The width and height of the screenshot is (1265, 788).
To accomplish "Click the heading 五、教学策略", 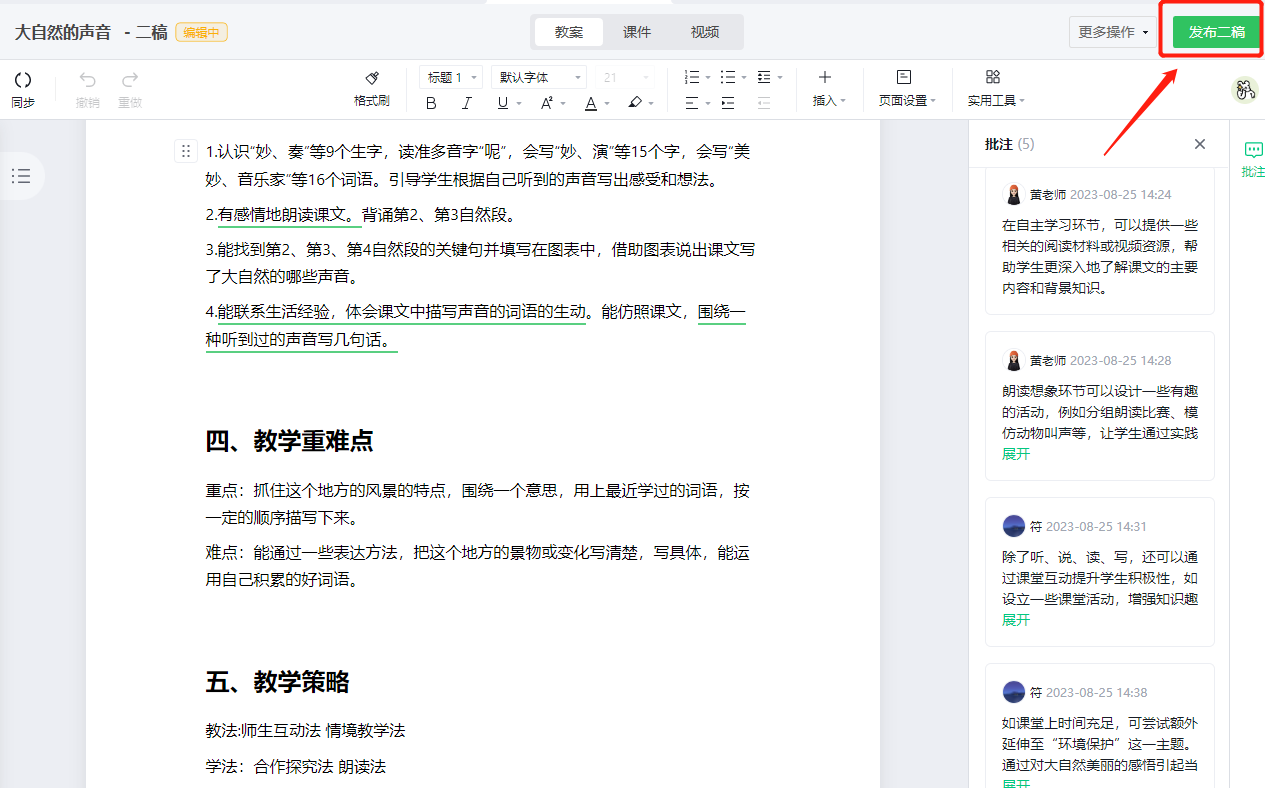I will 277,683.
